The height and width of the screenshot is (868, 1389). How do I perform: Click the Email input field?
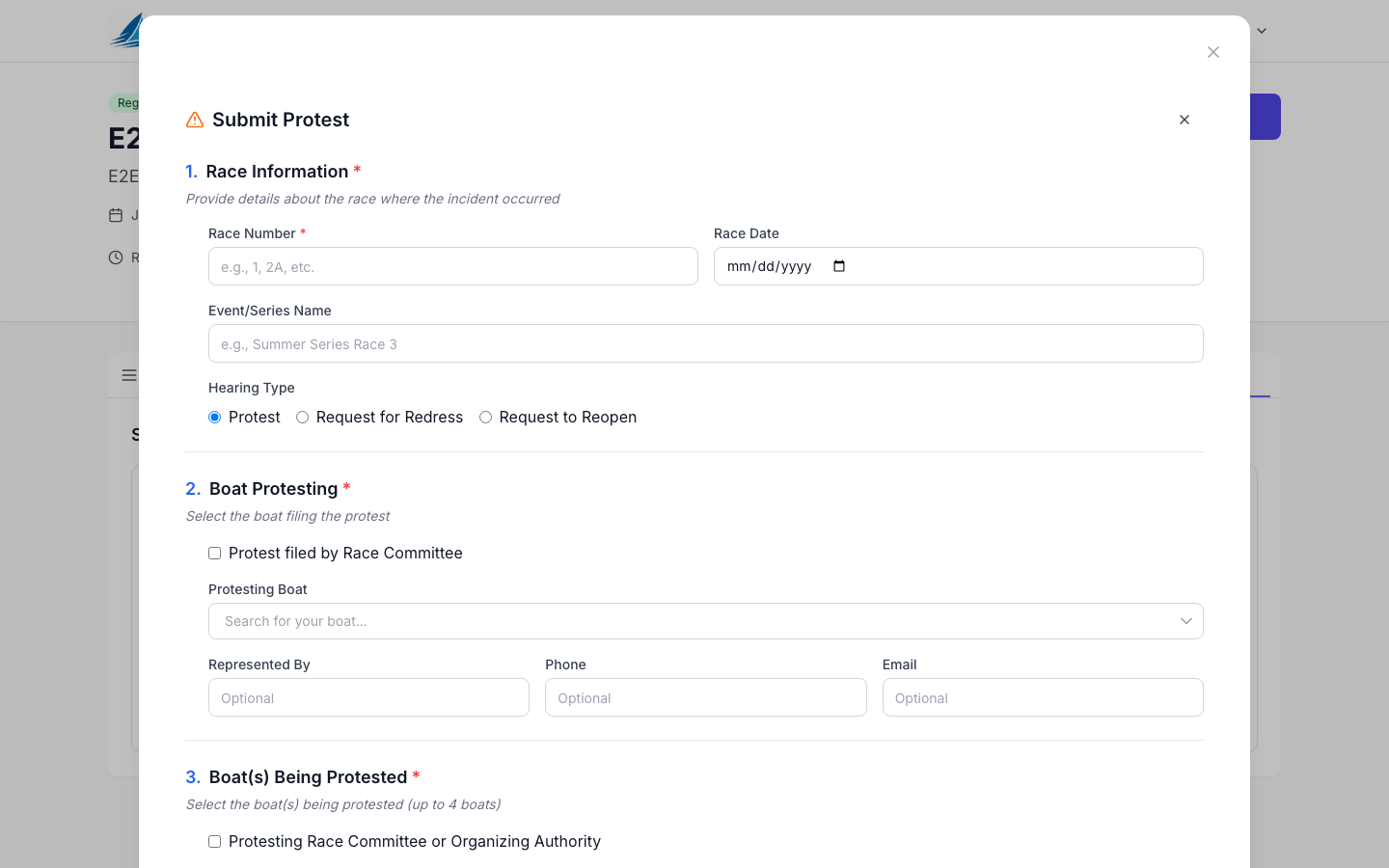click(1042, 697)
